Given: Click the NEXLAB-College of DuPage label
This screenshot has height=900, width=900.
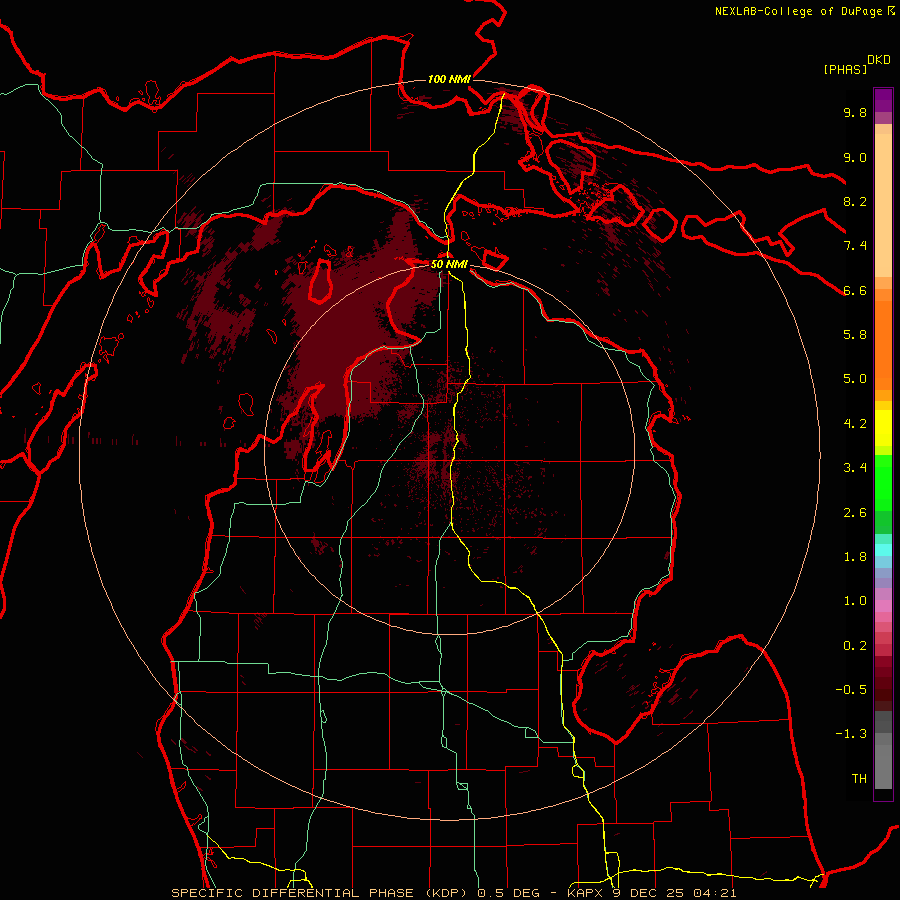Looking at the screenshot, I should (x=798, y=11).
